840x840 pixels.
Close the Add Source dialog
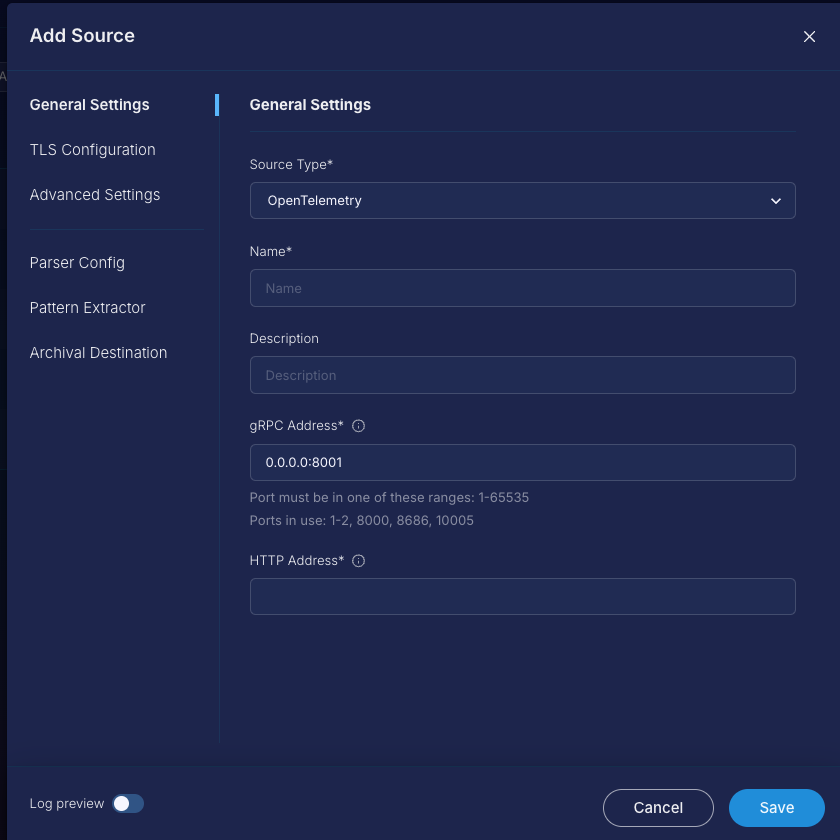coord(809,37)
